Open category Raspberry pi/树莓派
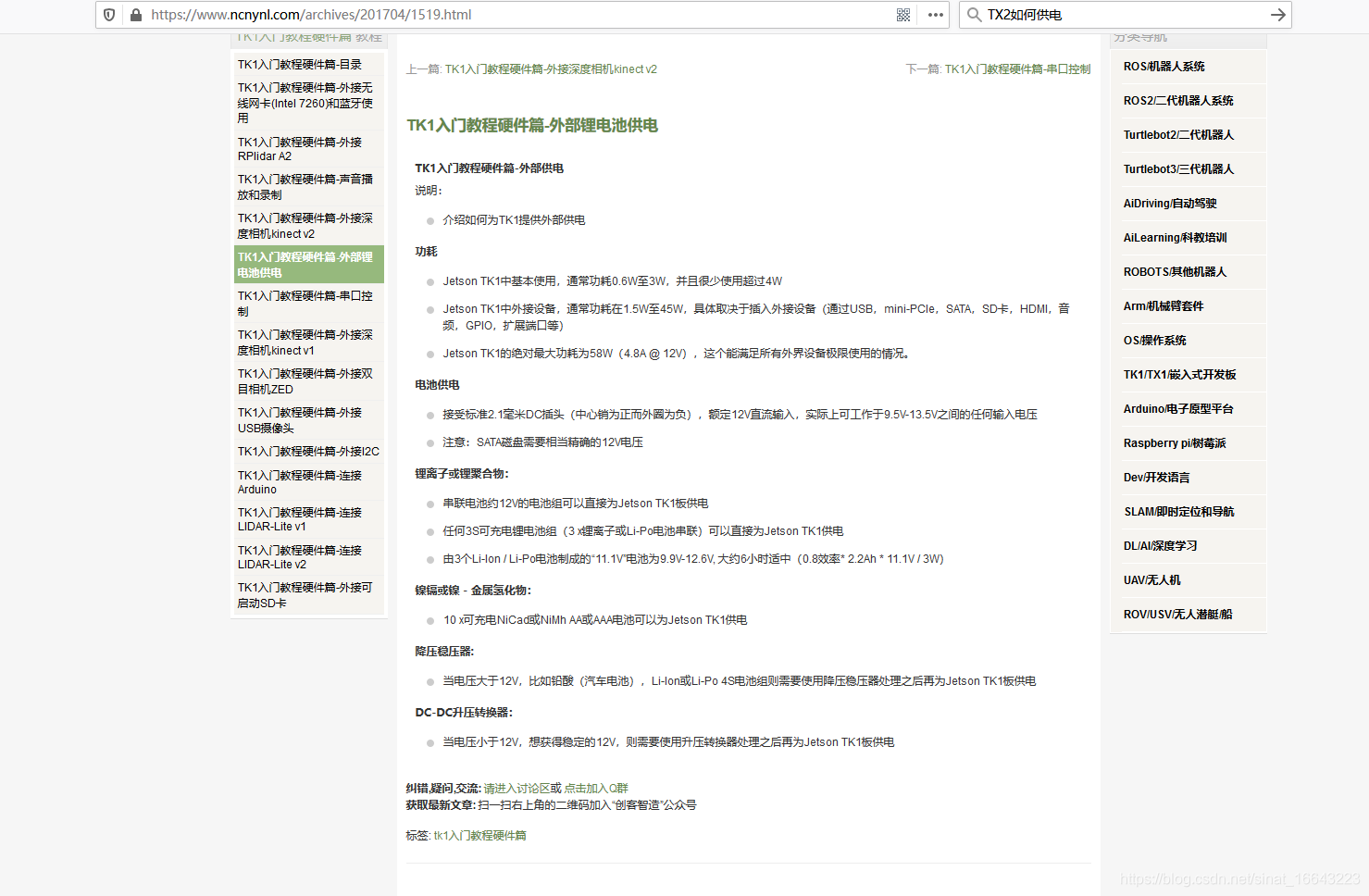The width and height of the screenshot is (1369, 896). tap(1175, 443)
